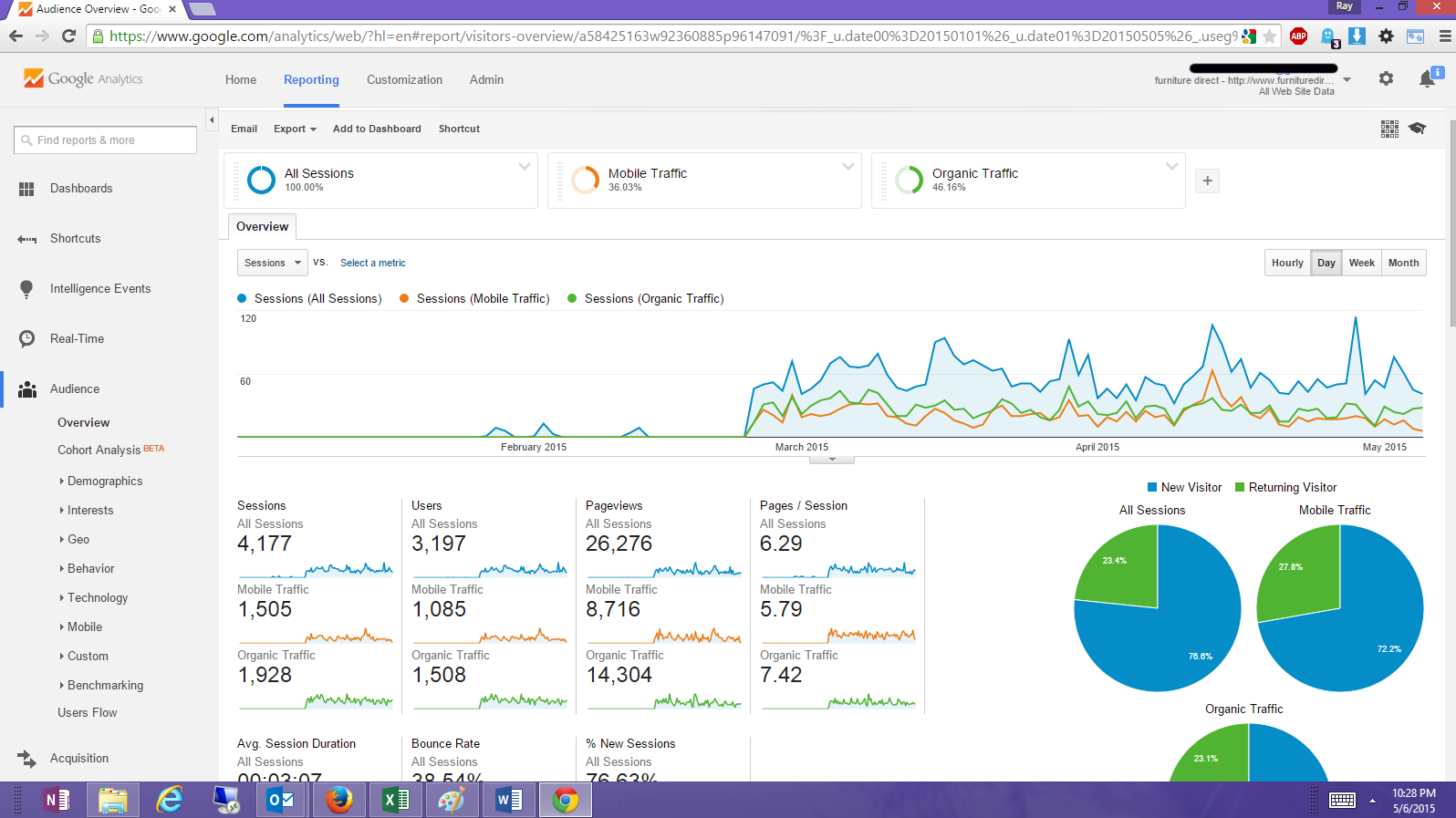Open Dashboards in the left sidebar
The image size is (1456, 818).
click(x=81, y=189)
